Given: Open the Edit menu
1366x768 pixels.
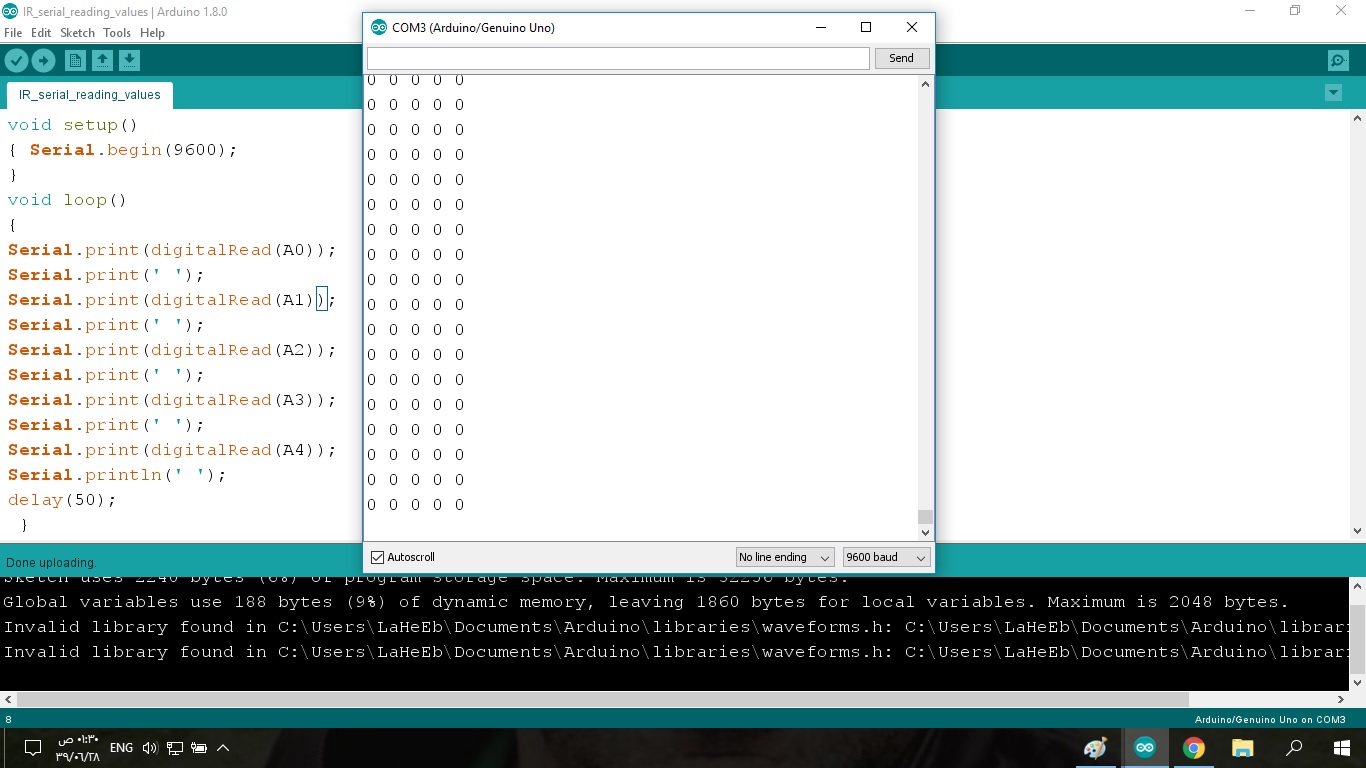Looking at the screenshot, I should click(x=41, y=33).
